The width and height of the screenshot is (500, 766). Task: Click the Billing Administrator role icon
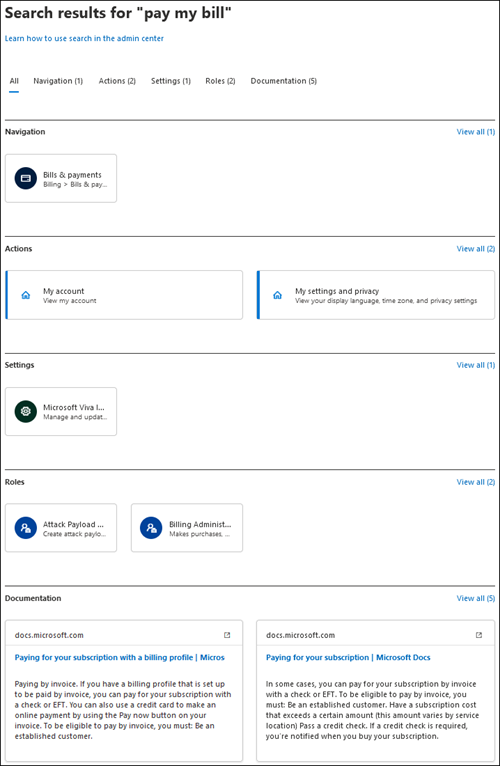pyautogui.click(x=152, y=528)
